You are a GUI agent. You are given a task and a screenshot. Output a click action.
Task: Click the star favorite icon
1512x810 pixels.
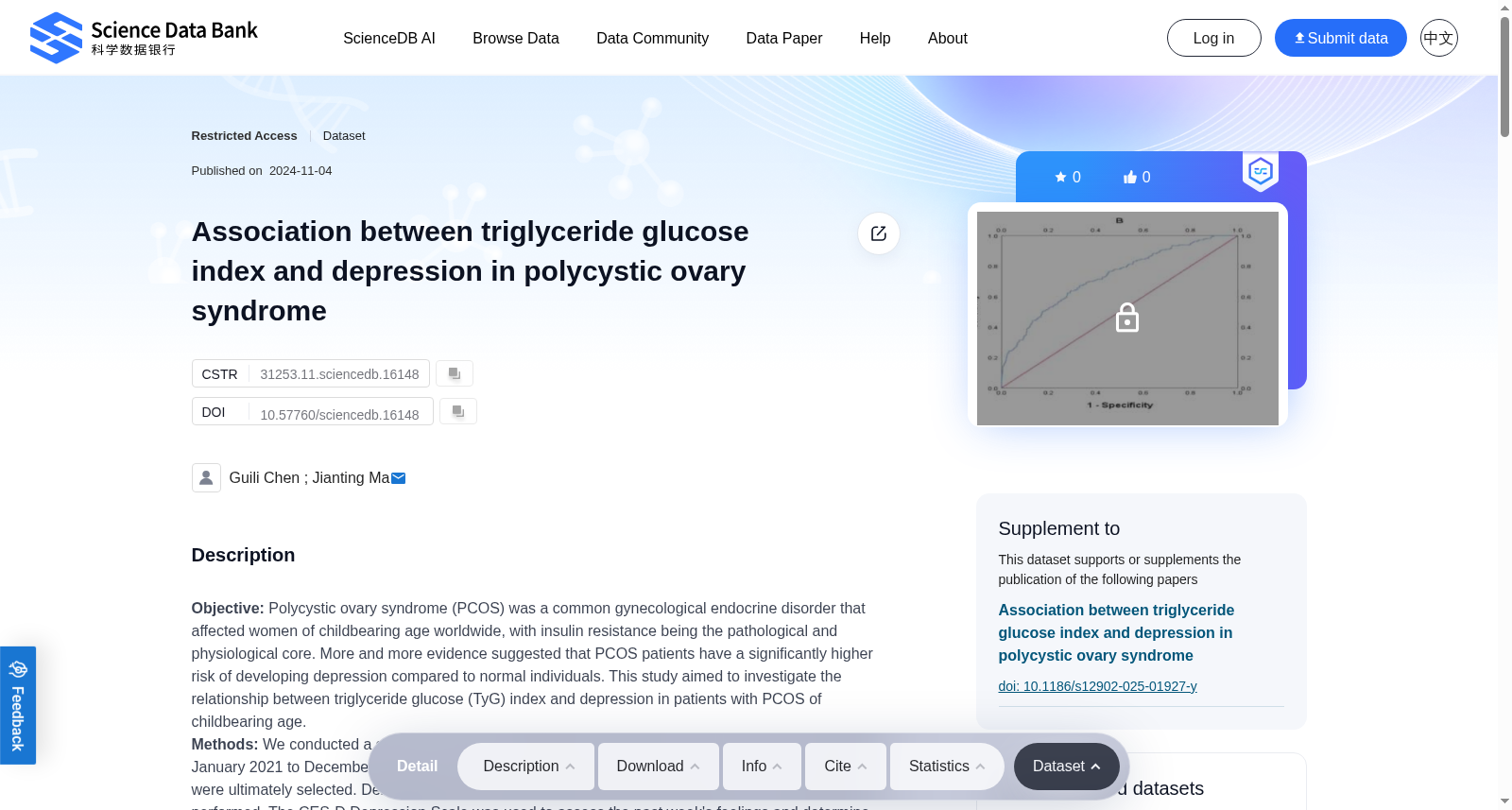click(1060, 177)
